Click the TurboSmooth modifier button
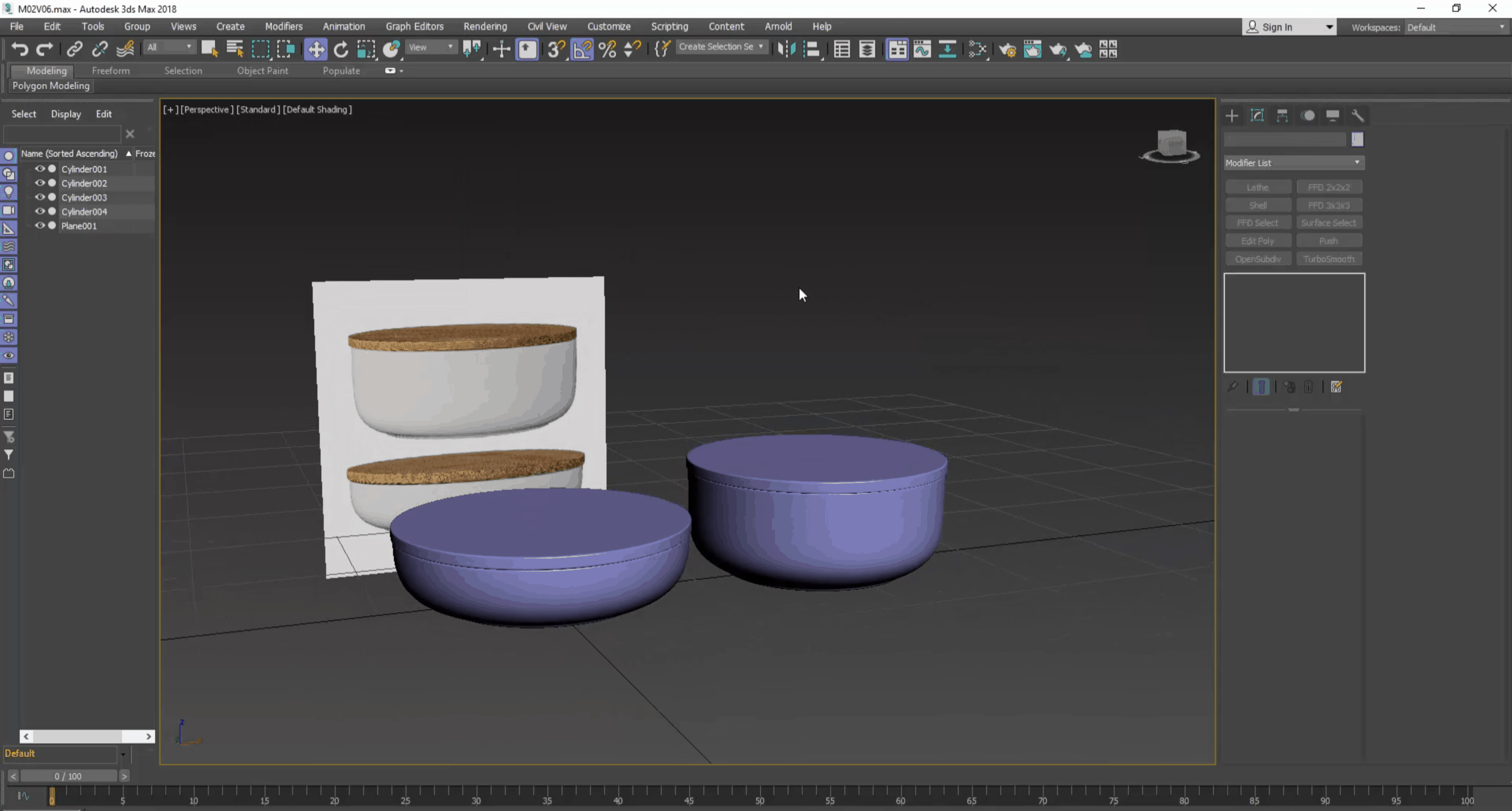 pyautogui.click(x=1329, y=259)
